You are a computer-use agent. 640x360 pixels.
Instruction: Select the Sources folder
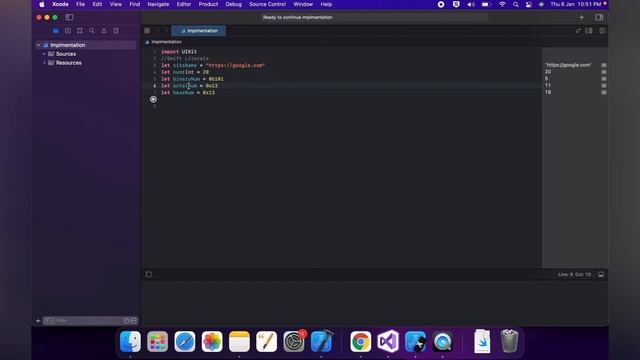(66, 54)
